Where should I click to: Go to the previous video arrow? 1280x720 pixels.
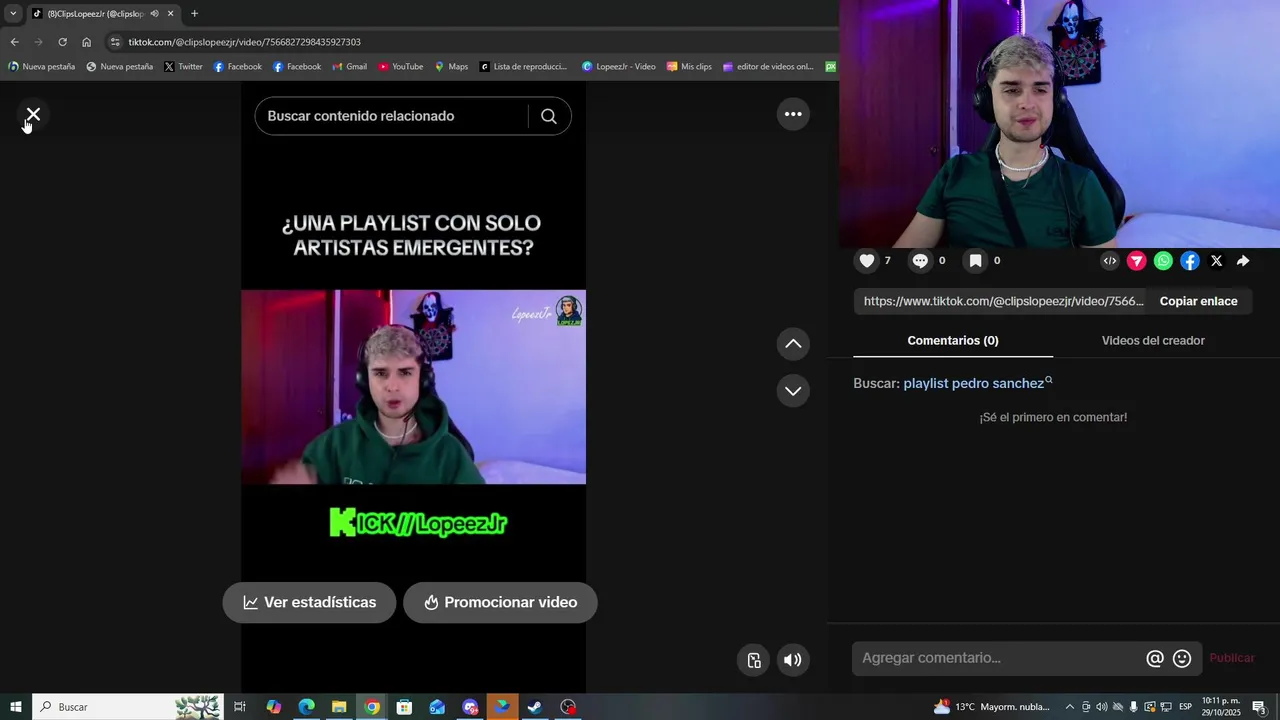tap(793, 344)
